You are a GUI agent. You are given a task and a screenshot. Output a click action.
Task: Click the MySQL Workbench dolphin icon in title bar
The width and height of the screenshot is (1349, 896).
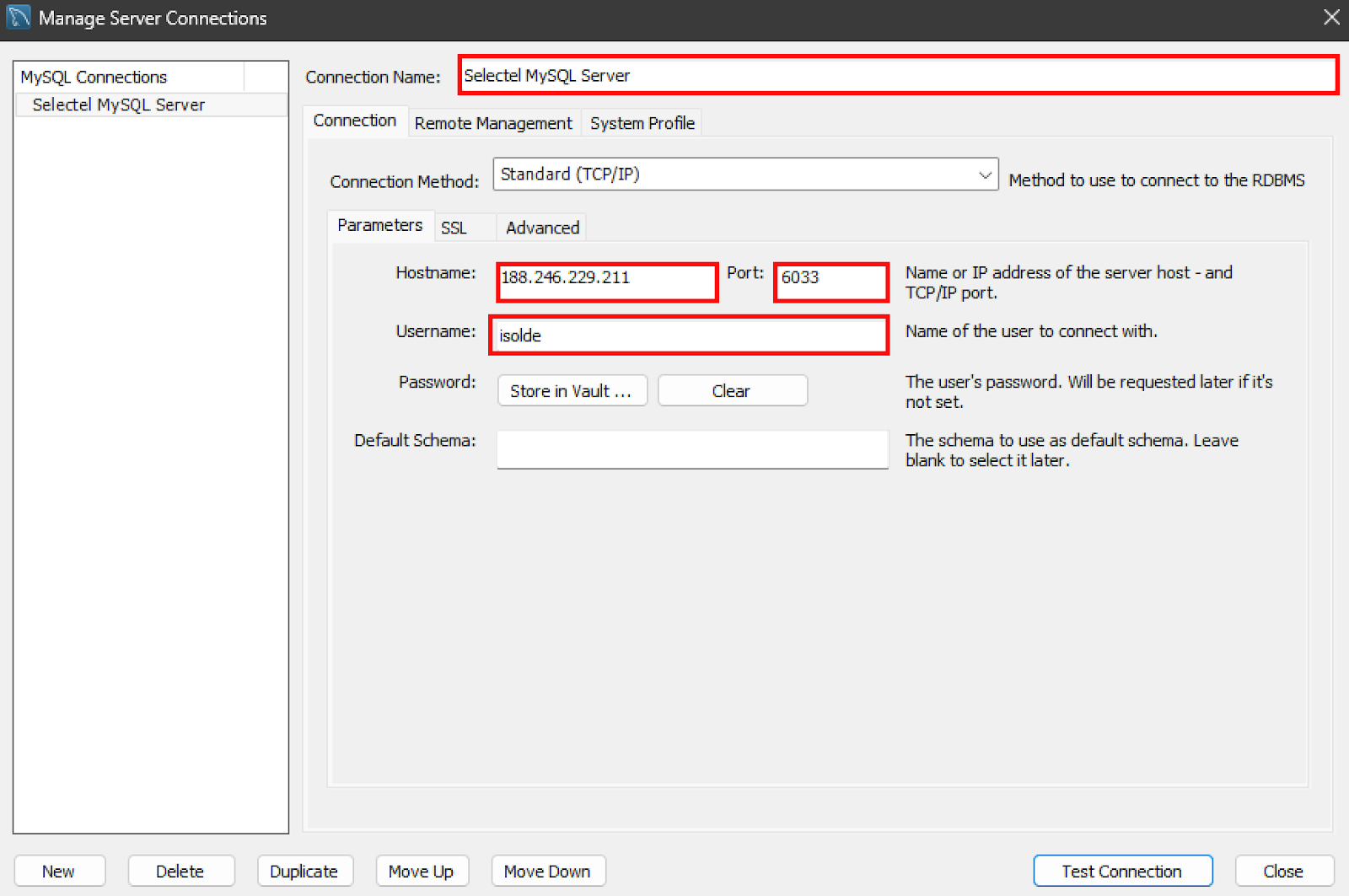(x=19, y=17)
